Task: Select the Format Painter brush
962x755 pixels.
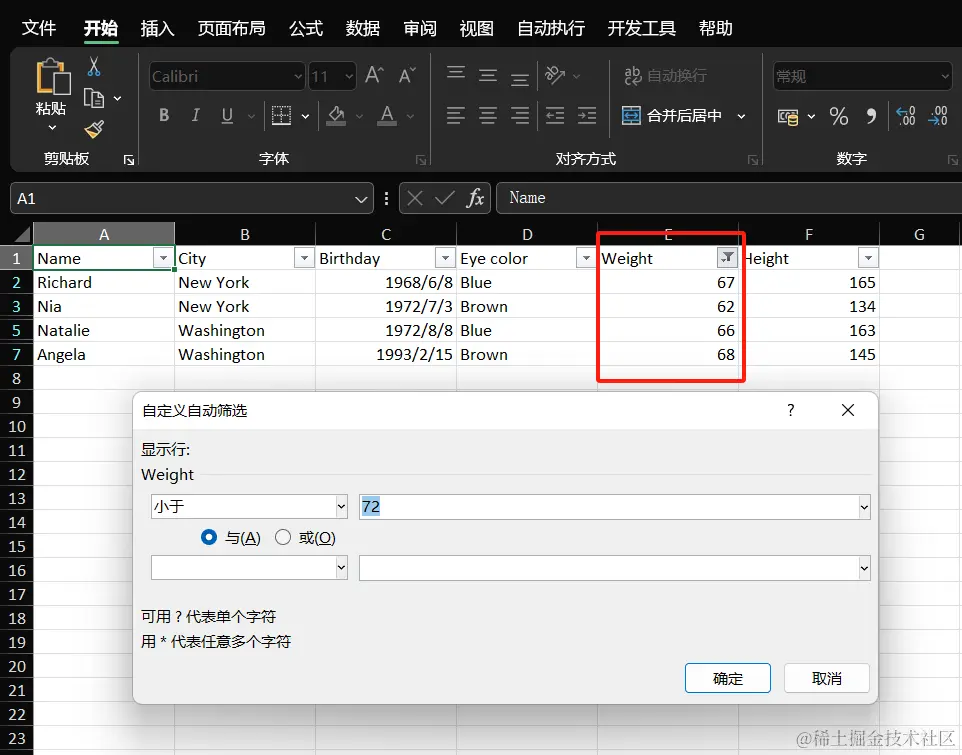Action: click(94, 129)
